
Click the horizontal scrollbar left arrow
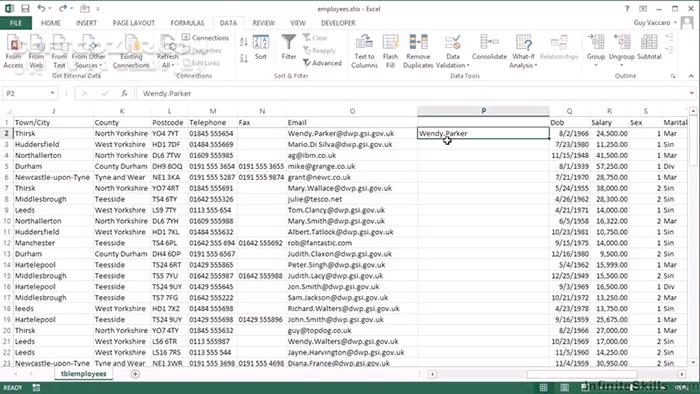pos(432,374)
